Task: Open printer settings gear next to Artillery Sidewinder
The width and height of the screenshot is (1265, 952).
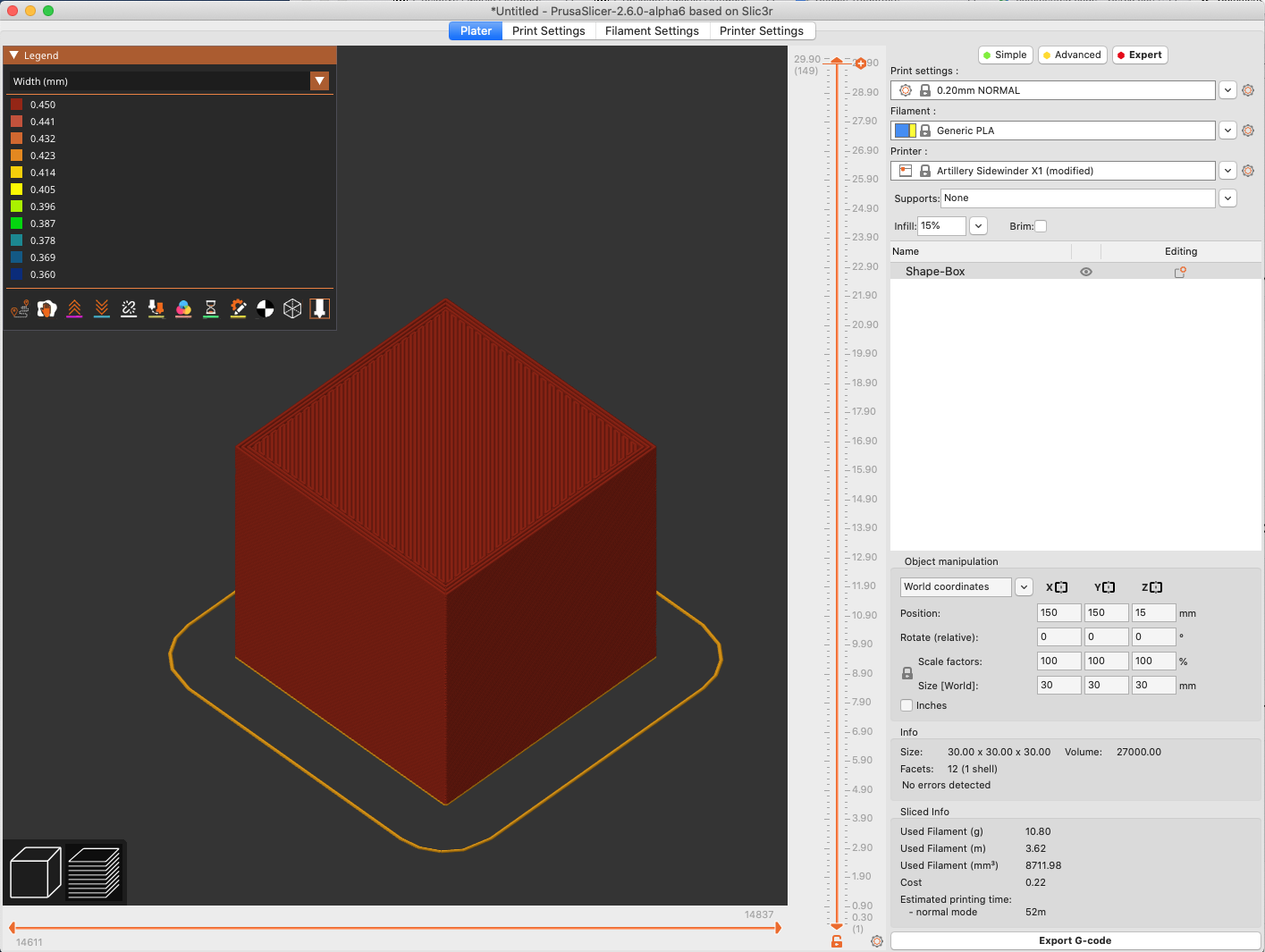Action: point(1248,171)
